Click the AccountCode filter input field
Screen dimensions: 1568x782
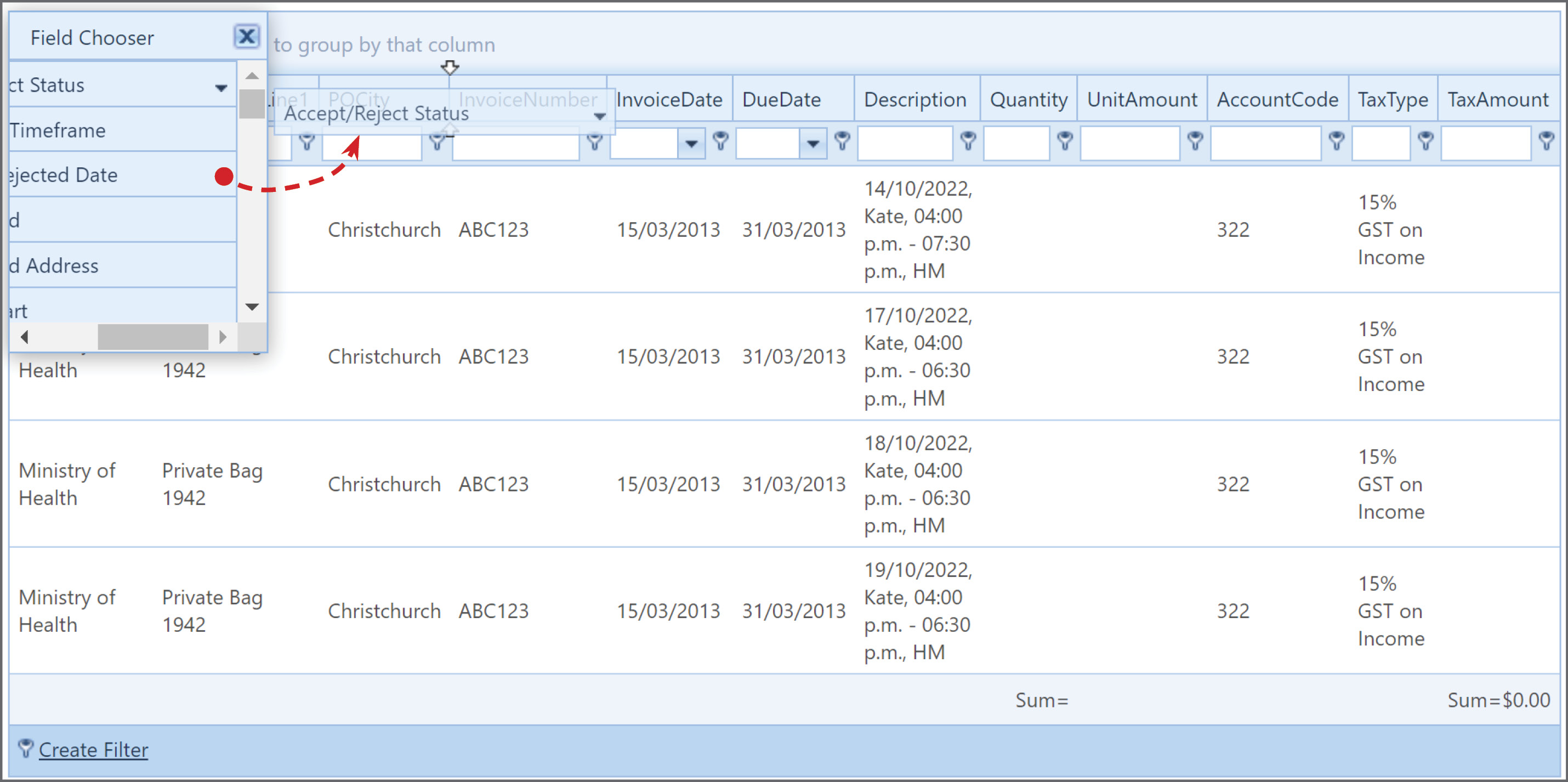coord(1266,144)
